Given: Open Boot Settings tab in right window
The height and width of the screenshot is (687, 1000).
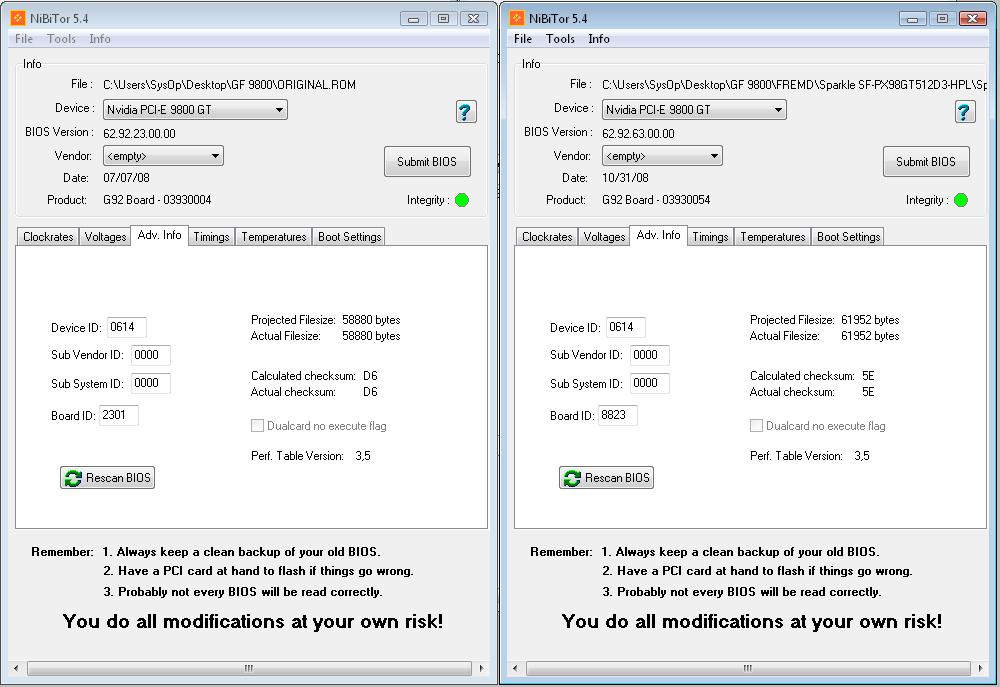Looking at the screenshot, I should [x=848, y=237].
